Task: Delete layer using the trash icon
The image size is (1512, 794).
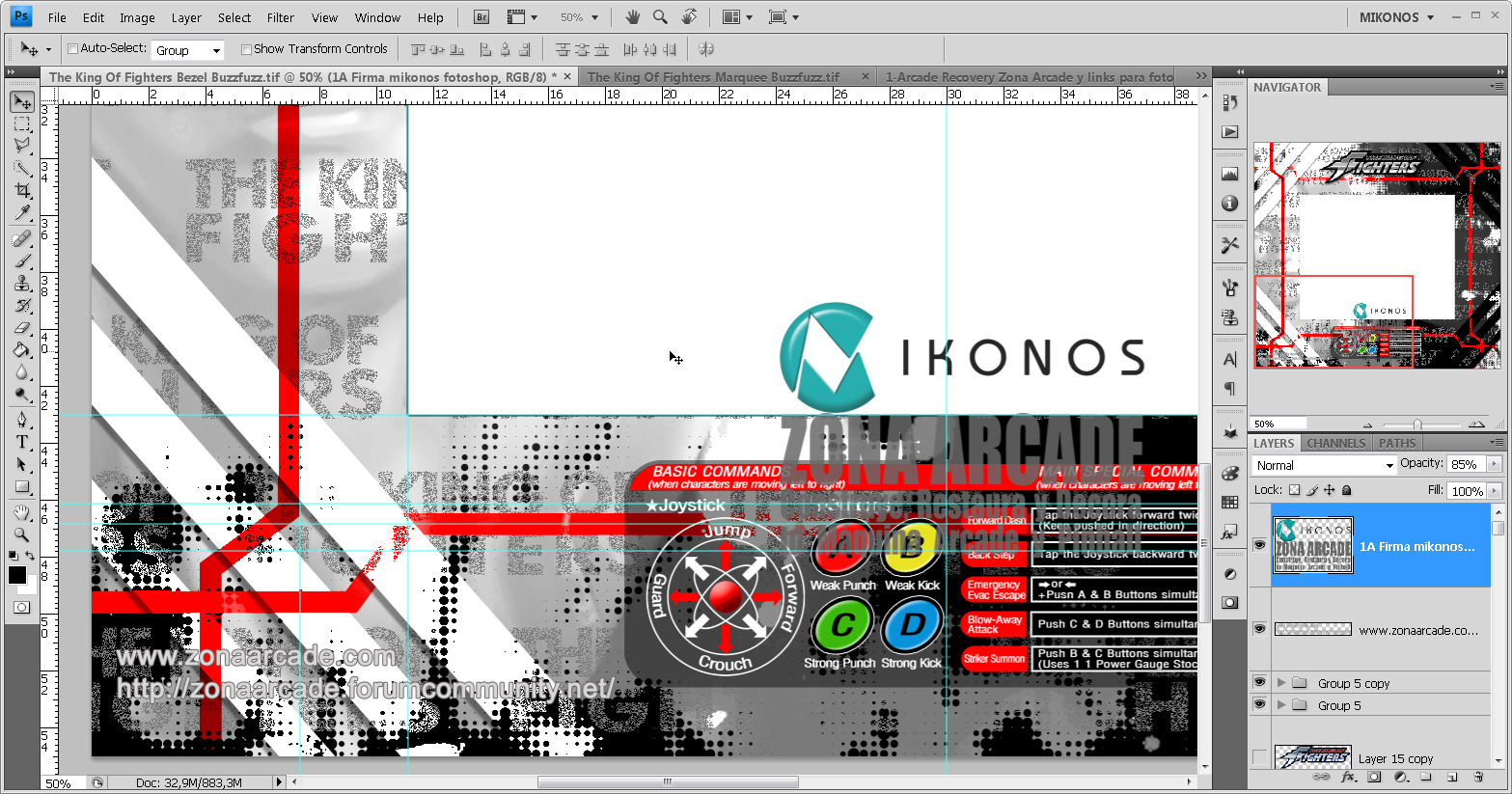Action: point(1478,777)
